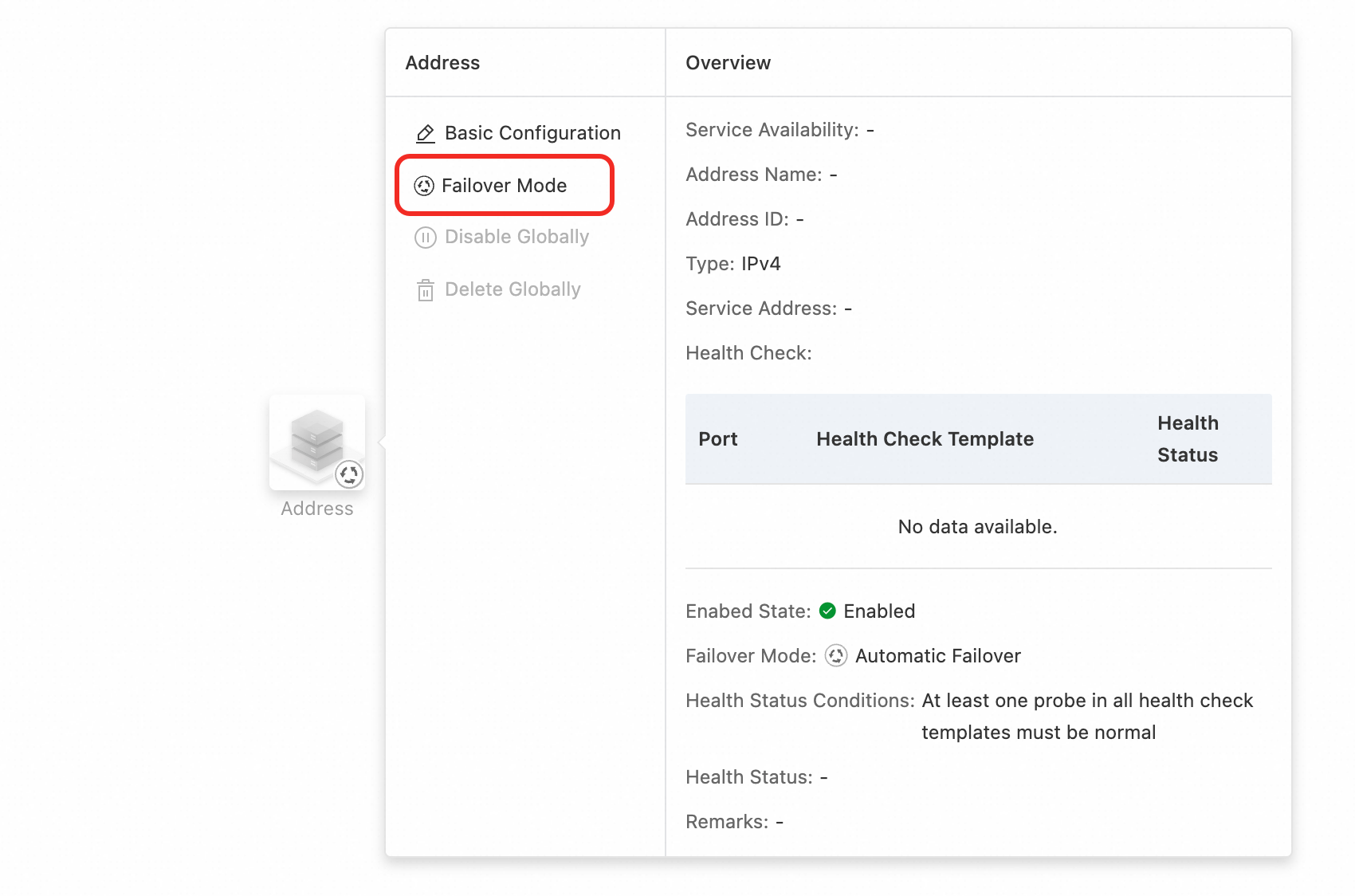Image resolution: width=1355 pixels, height=896 pixels.
Task: Click the pause icon beside Disable Globally
Action: click(426, 238)
